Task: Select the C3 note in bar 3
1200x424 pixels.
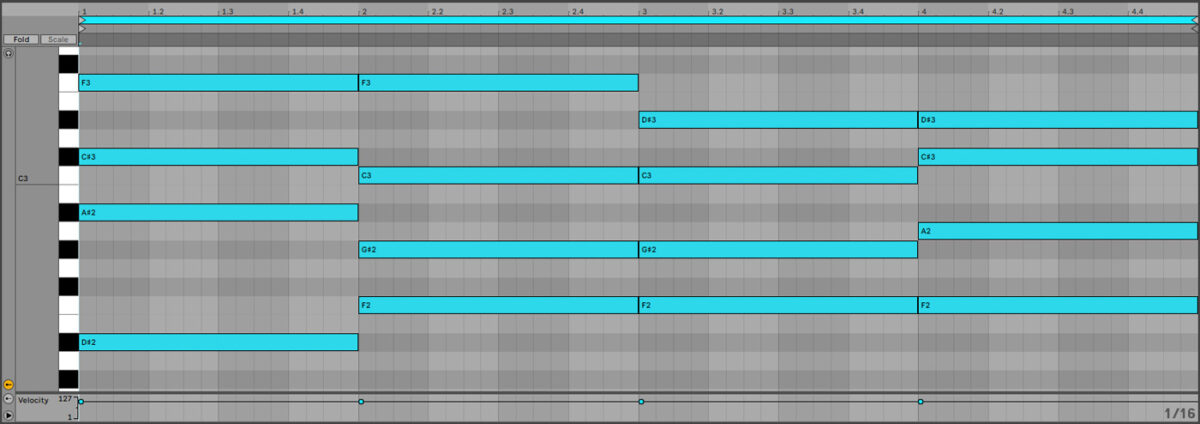Action: 778,175
